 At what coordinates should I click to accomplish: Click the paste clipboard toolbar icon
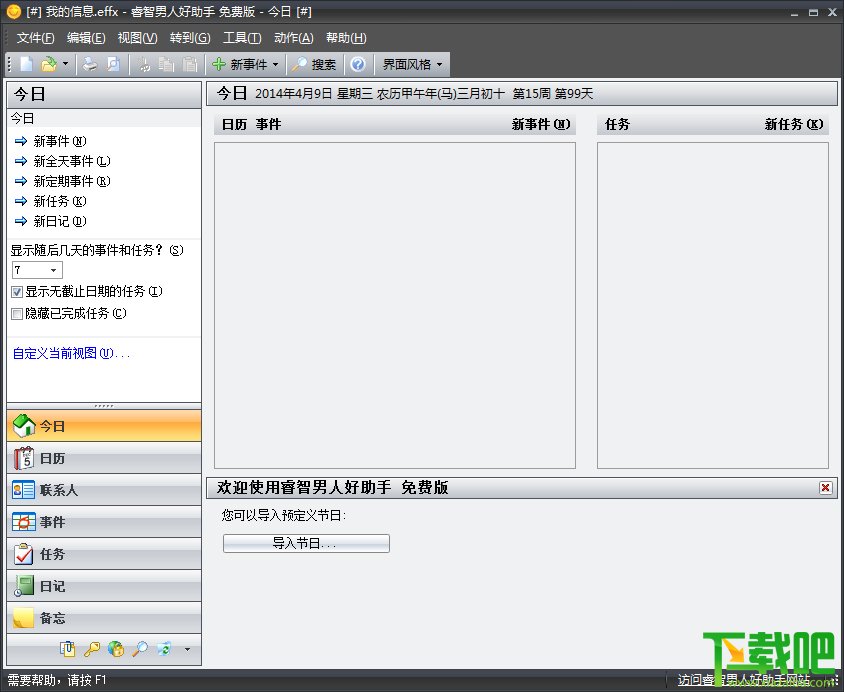[189, 65]
